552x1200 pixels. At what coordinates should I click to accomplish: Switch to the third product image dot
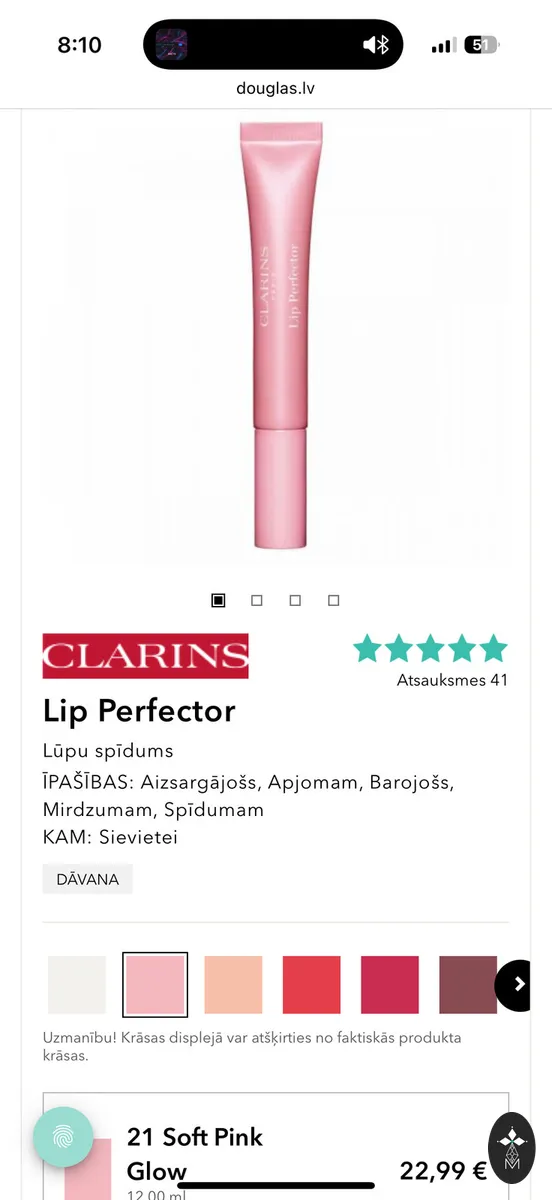(295, 600)
